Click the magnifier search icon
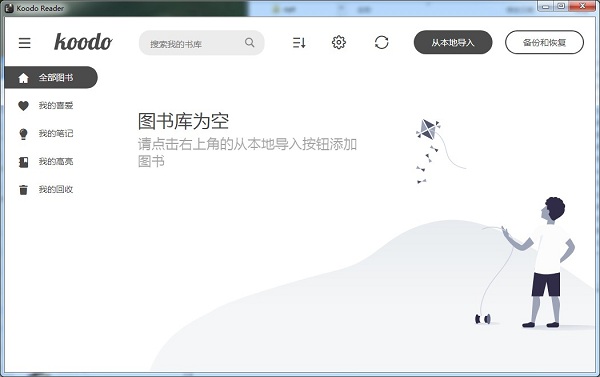Image resolution: width=600 pixels, height=377 pixels. pos(249,42)
